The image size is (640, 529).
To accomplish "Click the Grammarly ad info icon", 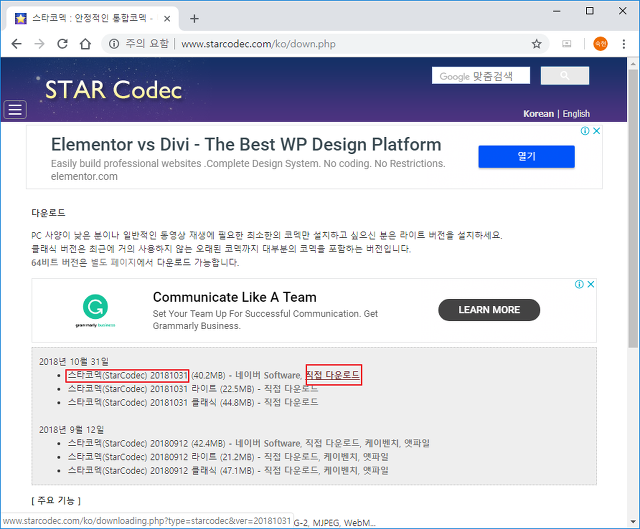I will tap(579, 284).
